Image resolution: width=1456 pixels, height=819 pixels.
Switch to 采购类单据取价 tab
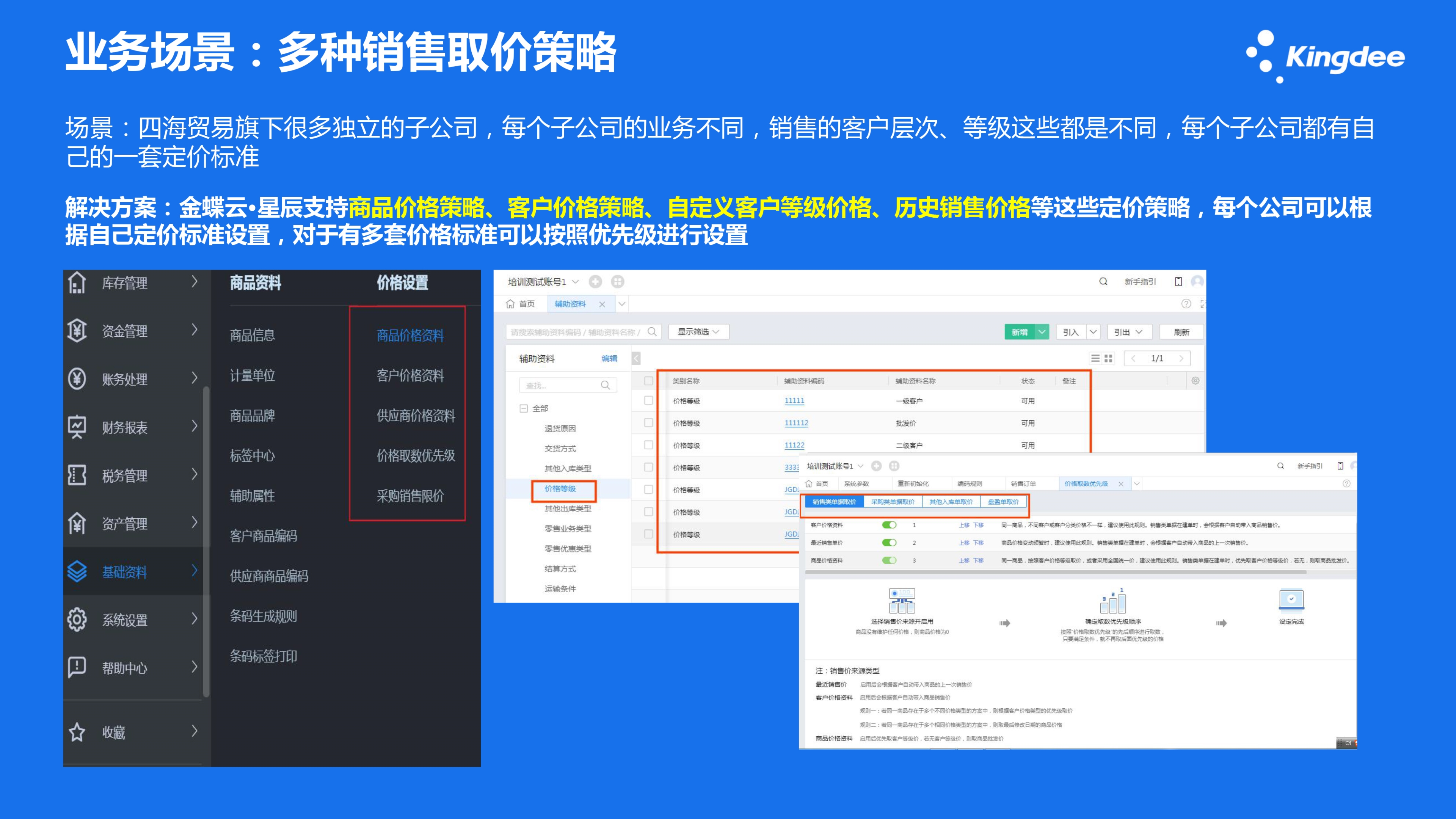[893, 502]
